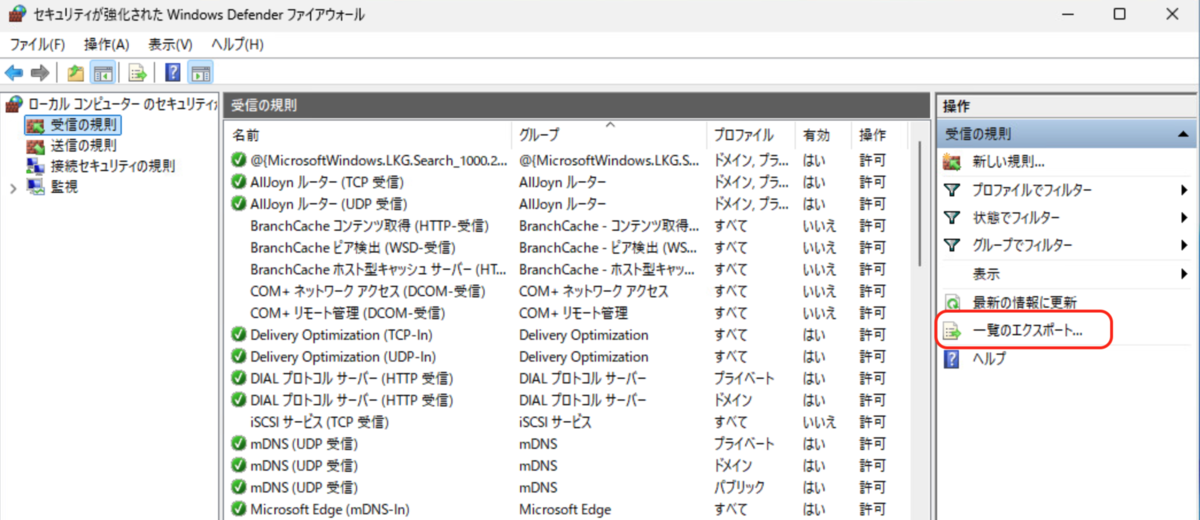Open the グループでフィルター submenu
Image resolution: width=1200 pixels, height=520 pixels.
pyautogui.click(x=1067, y=246)
